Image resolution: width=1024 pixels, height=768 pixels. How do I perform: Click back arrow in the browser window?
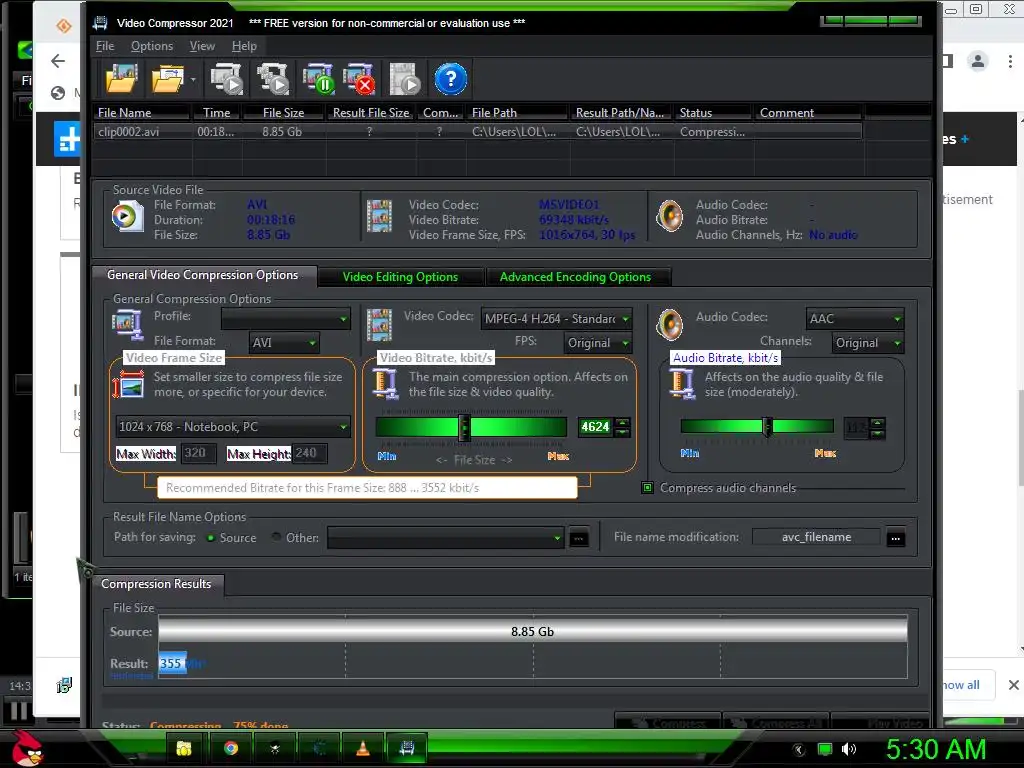58,61
